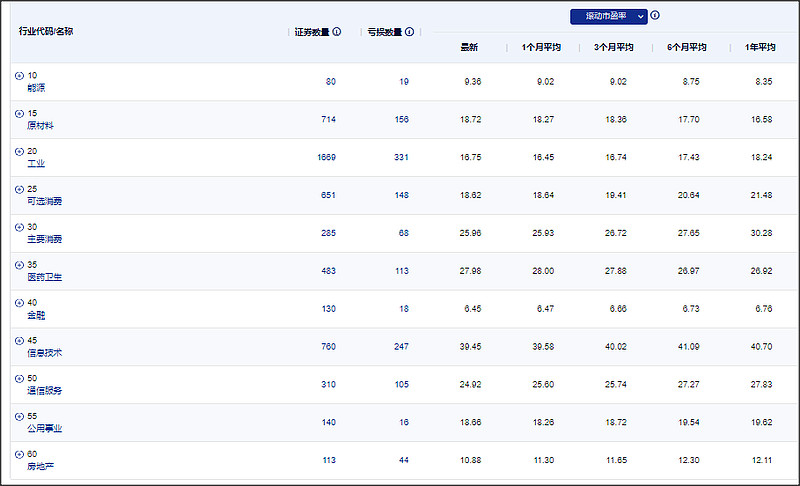Screen dimensions: 800x486
Task: Open the 主要消费 industry link
Action: click(45, 239)
